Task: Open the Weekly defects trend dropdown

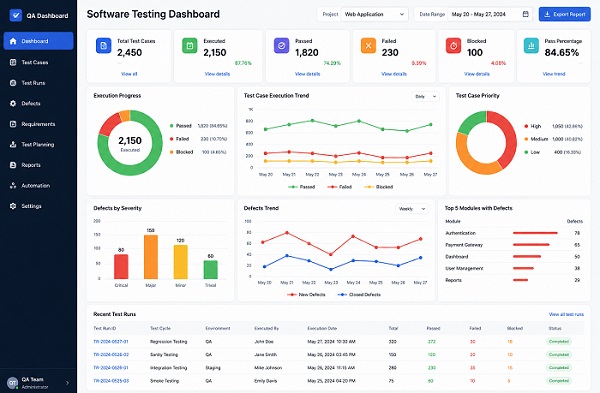Action: [412, 209]
